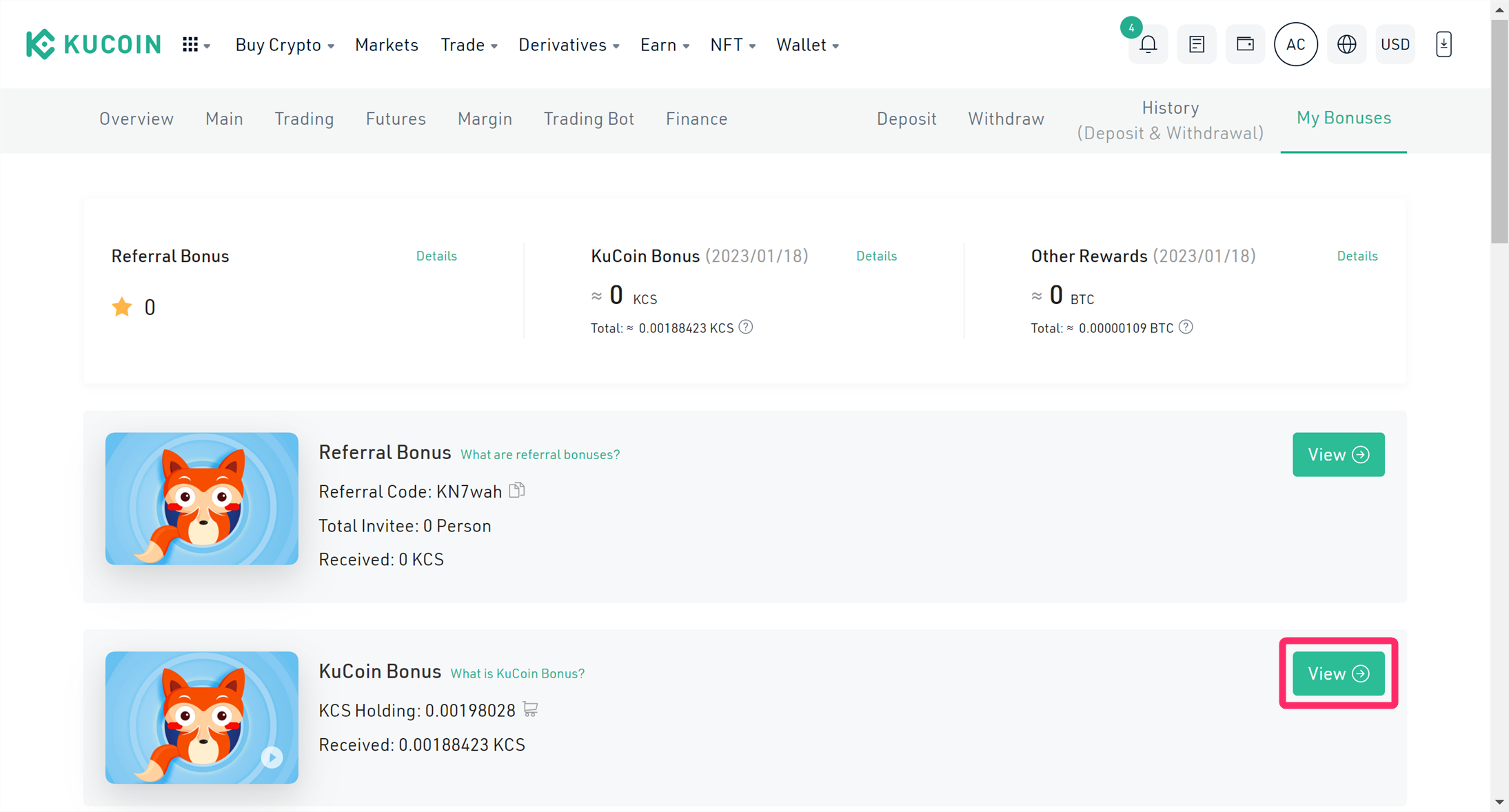The width and height of the screenshot is (1509, 812).
Task: Click help icon next to Other Rewards total
Action: (1186, 327)
